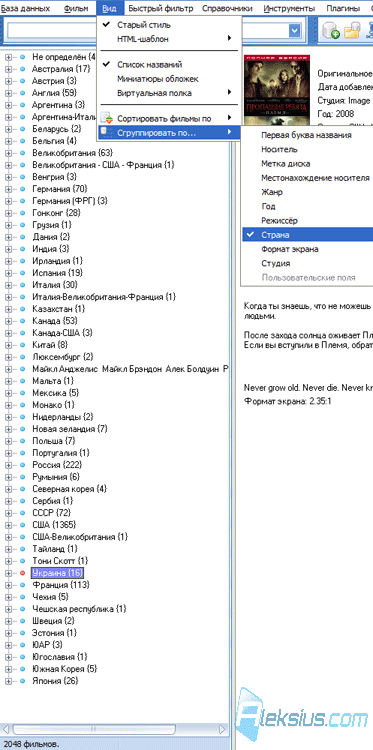The height and width of the screenshot is (750, 373).
Task: Select the Чешская республика (1) row
Action: 79,609
